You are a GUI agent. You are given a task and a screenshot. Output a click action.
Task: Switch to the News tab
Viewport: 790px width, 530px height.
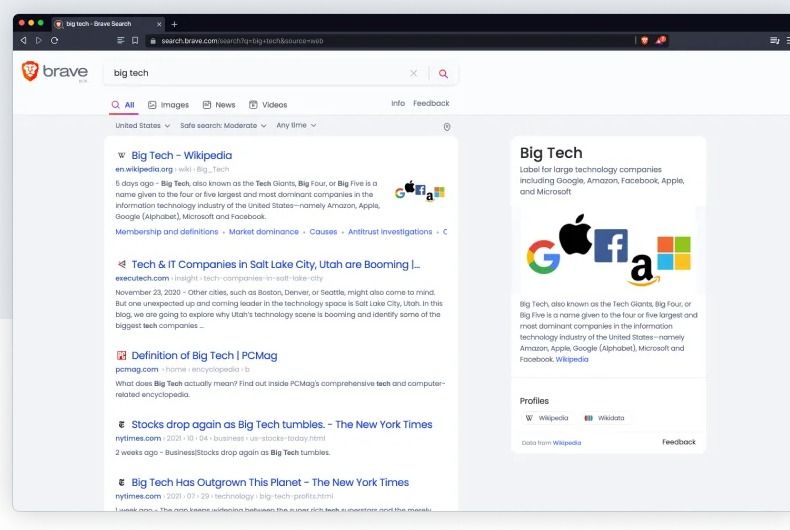pyautogui.click(x=219, y=105)
